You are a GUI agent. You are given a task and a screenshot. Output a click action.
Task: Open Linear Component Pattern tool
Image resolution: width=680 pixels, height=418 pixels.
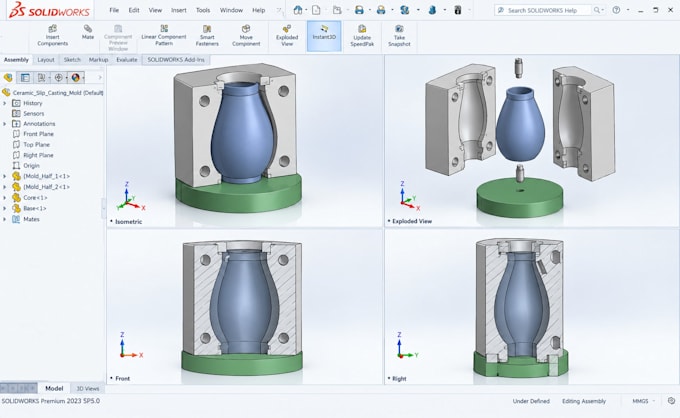click(x=164, y=35)
